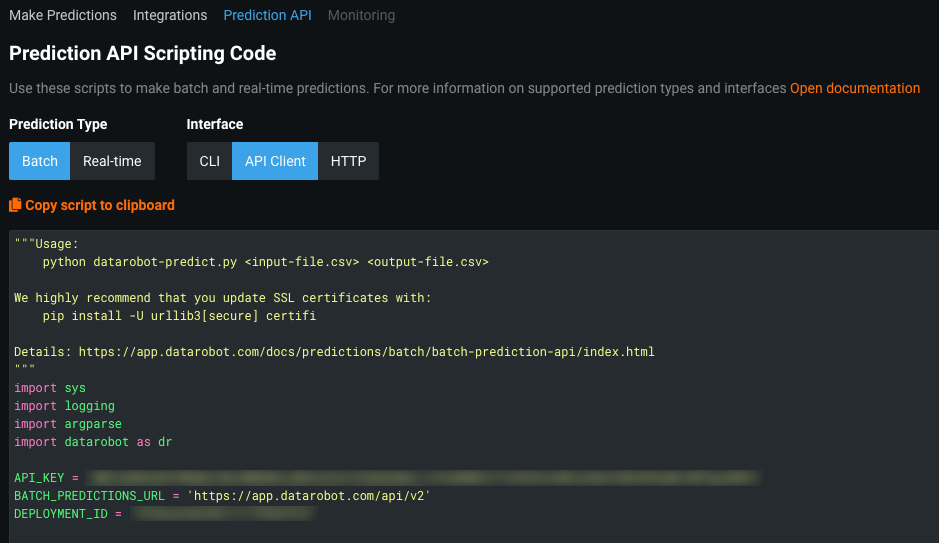Switch prediction type to Real-time
The height and width of the screenshot is (543, 939).
(112, 161)
